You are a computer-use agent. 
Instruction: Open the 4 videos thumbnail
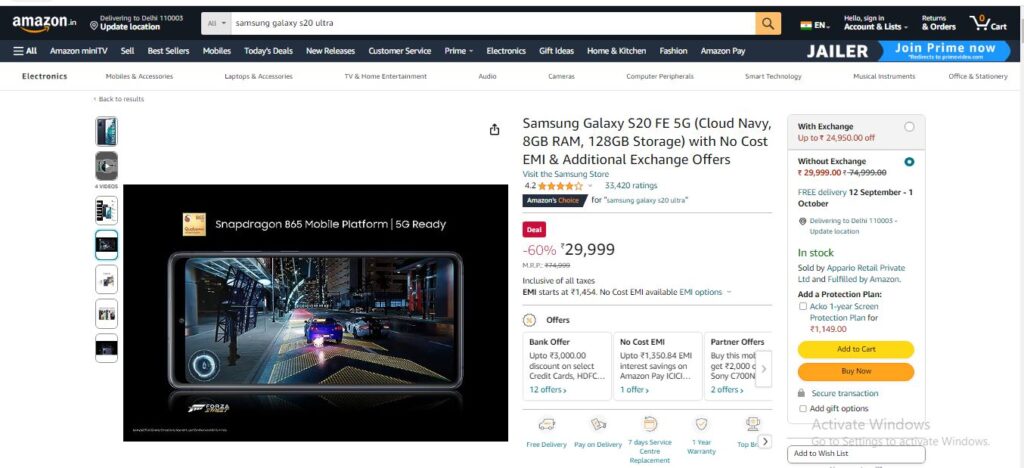click(106, 166)
